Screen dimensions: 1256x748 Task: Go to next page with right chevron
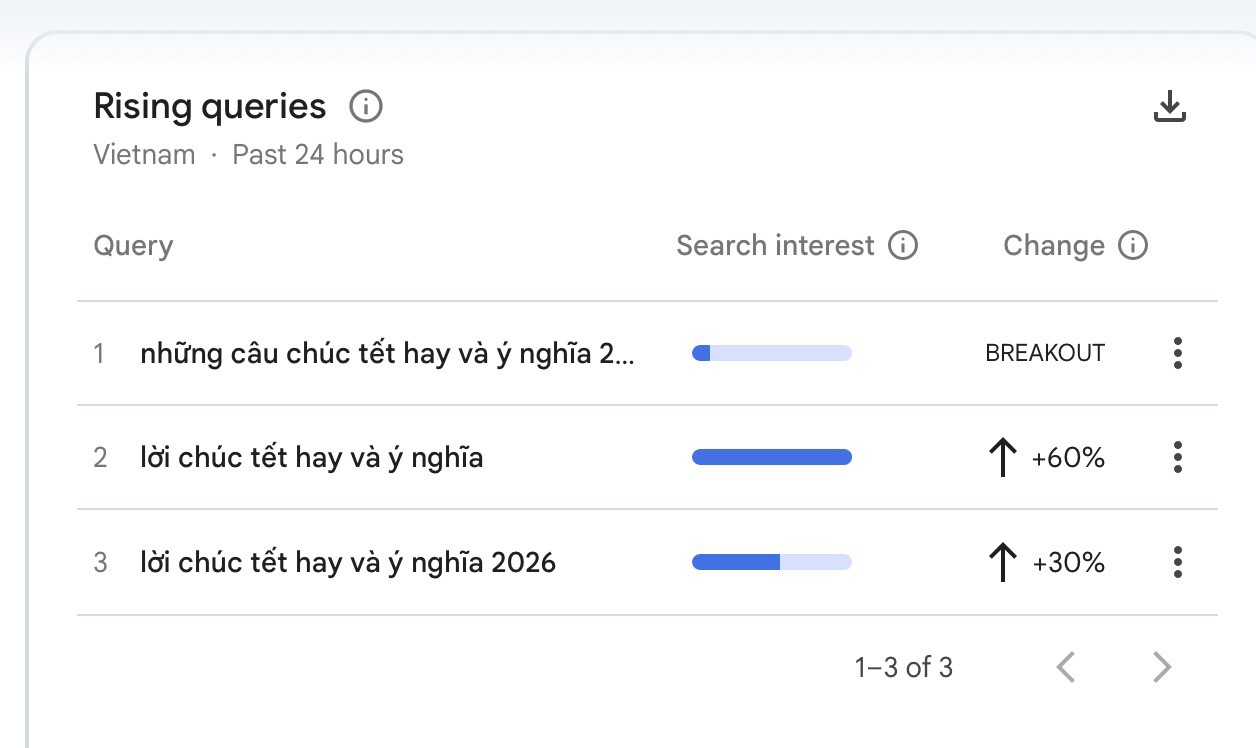click(1160, 666)
